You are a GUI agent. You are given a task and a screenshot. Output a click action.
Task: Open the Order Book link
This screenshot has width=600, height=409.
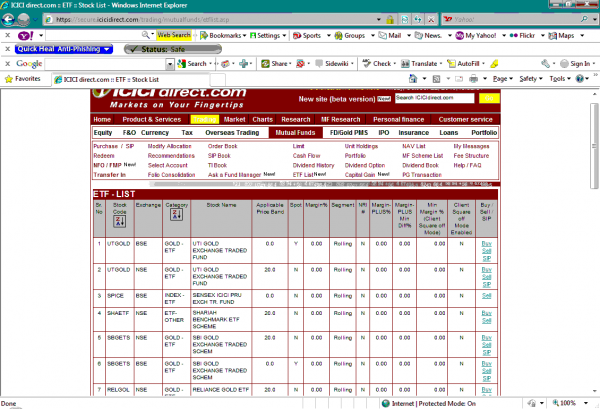point(223,146)
